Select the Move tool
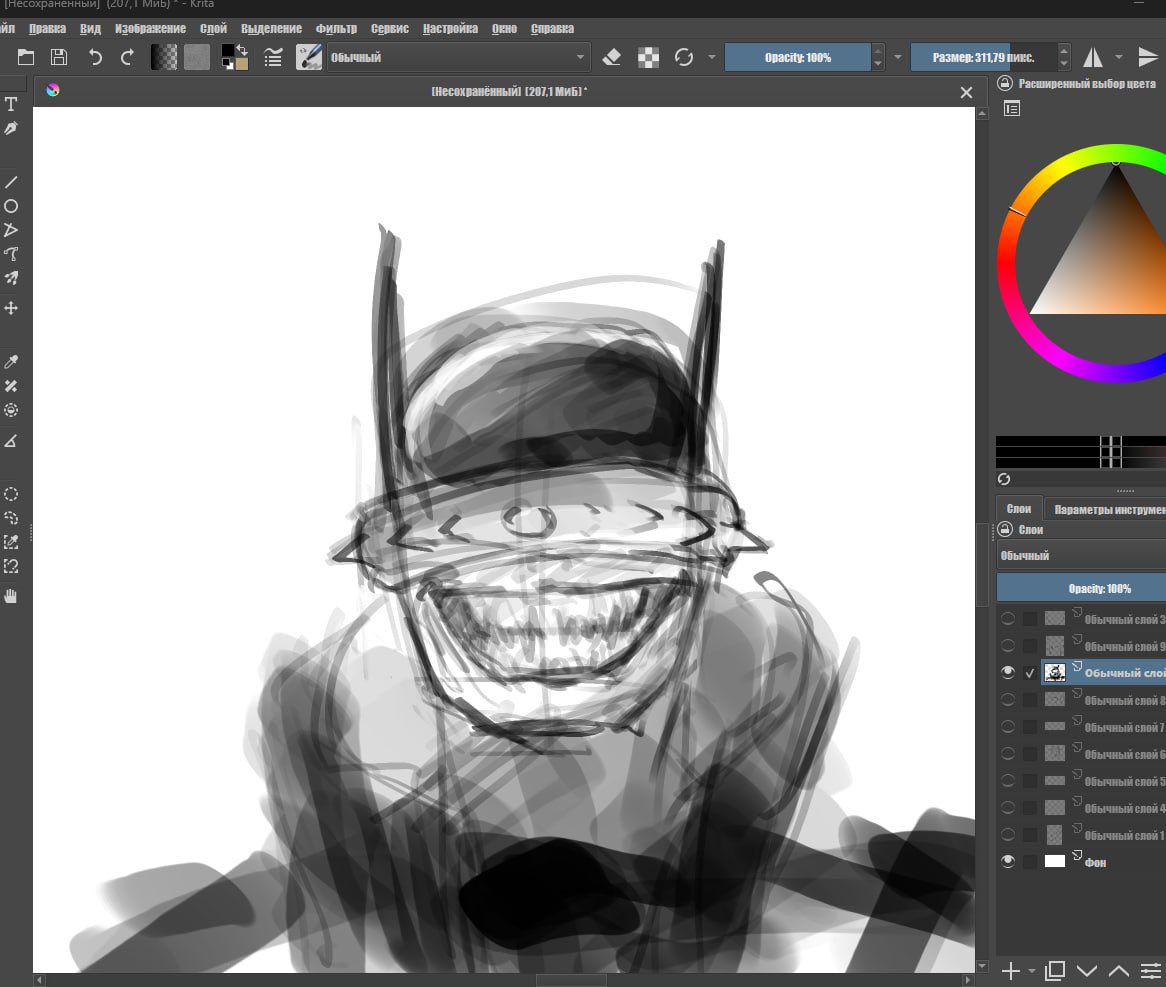The image size is (1166, 987). click(11, 308)
